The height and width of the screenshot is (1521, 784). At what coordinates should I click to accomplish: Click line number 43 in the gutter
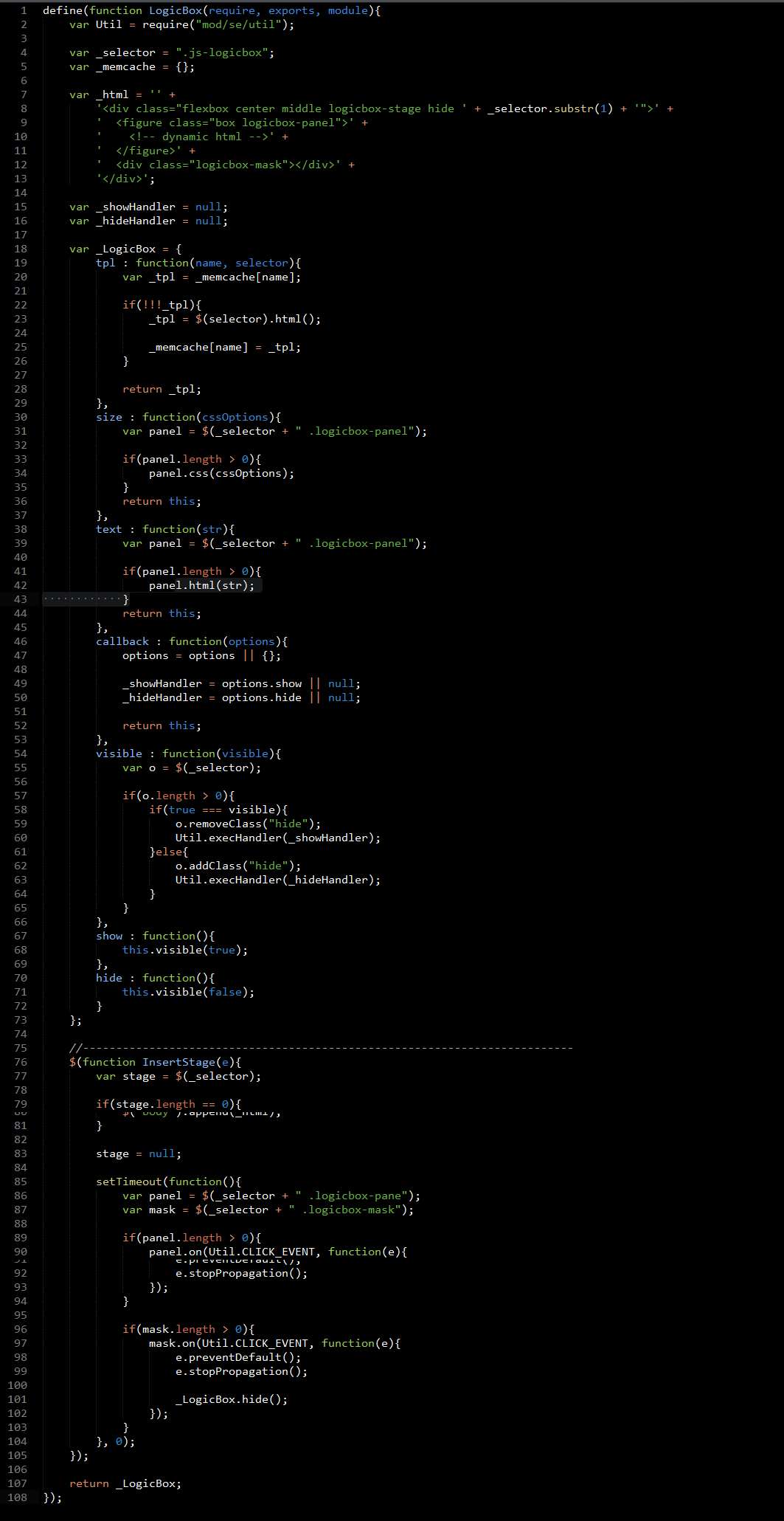(20, 599)
